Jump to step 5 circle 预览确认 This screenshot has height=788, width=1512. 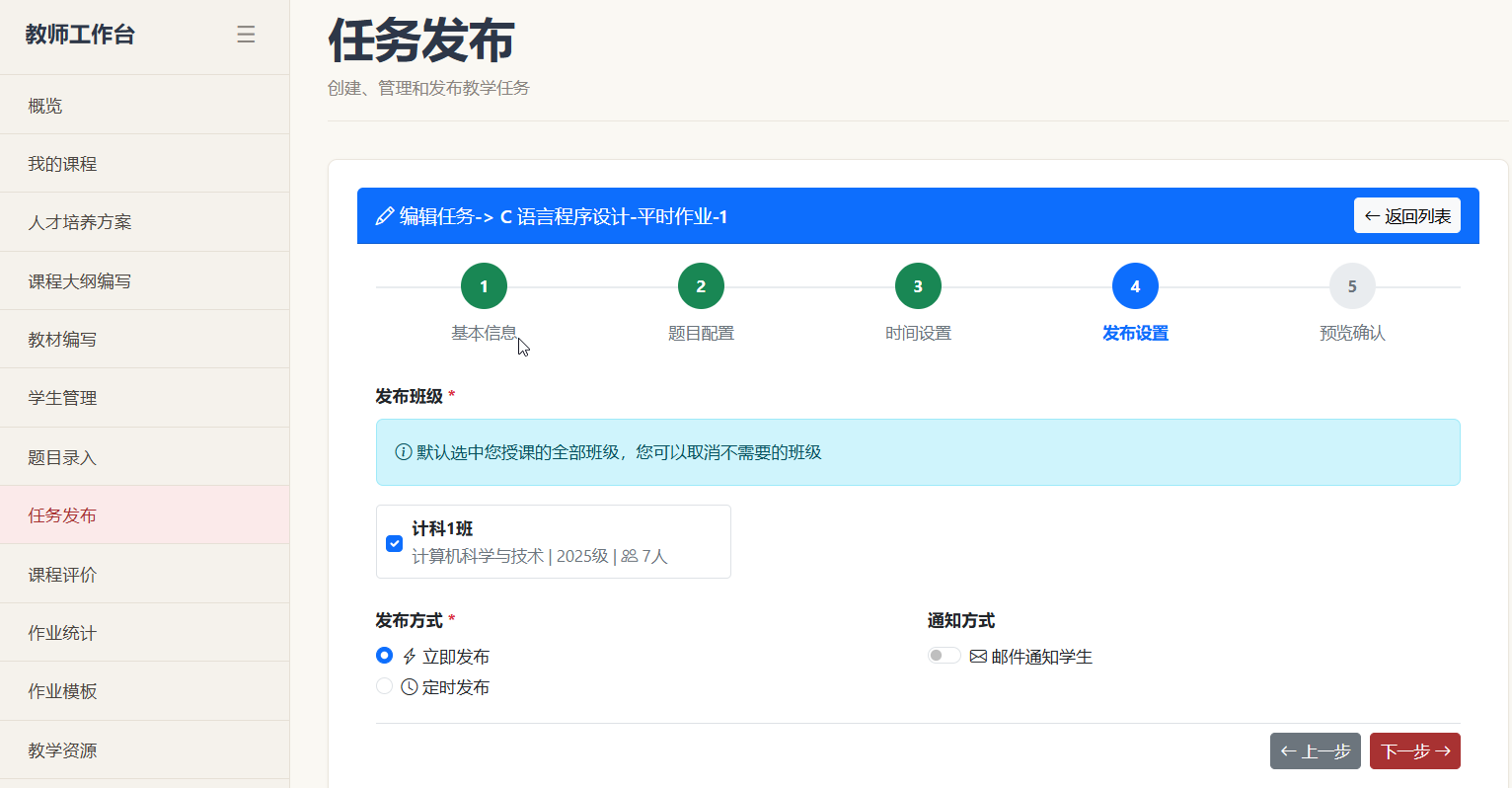(x=1352, y=286)
